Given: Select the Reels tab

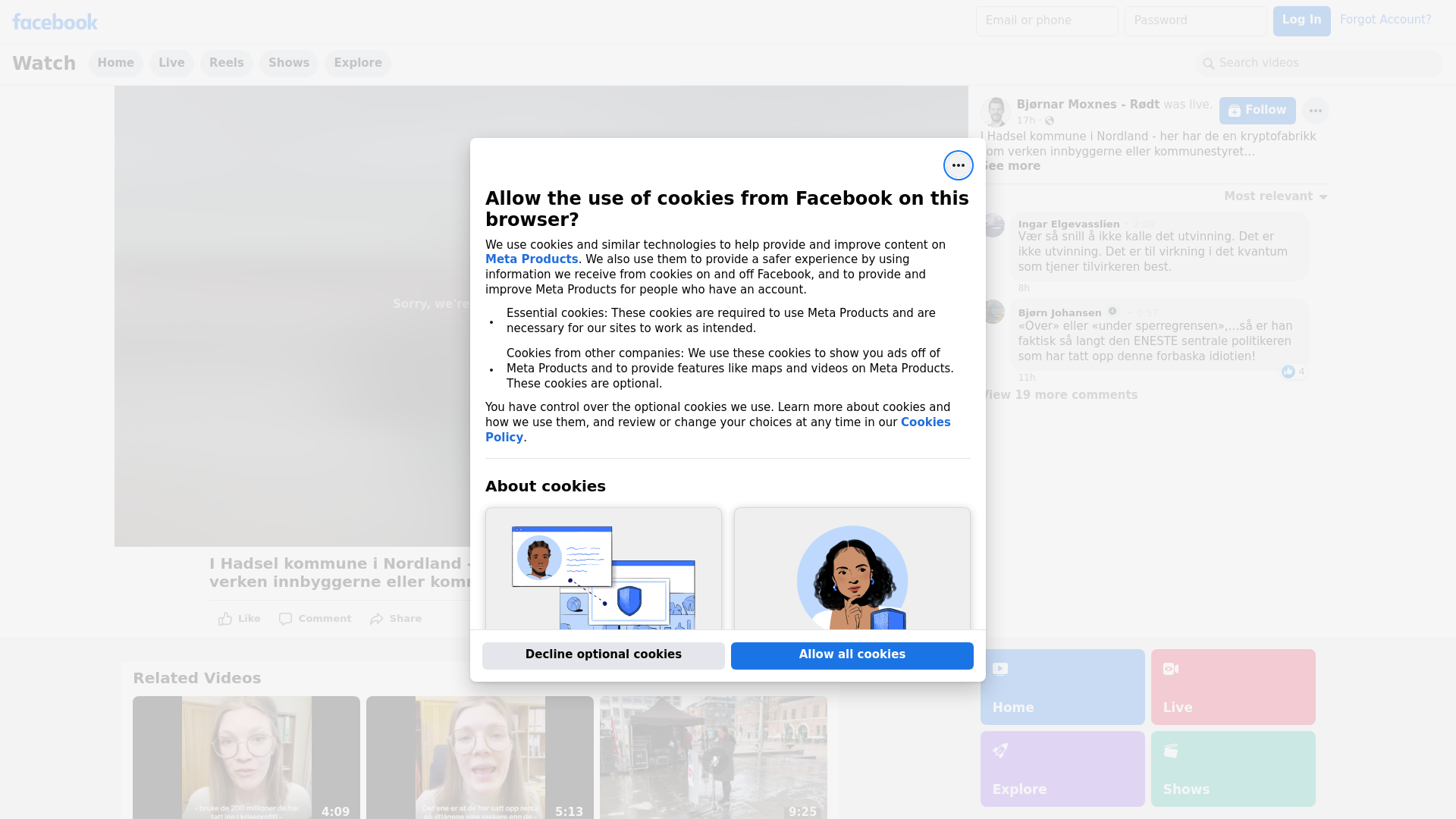Looking at the screenshot, I should [x=227, y=63].
